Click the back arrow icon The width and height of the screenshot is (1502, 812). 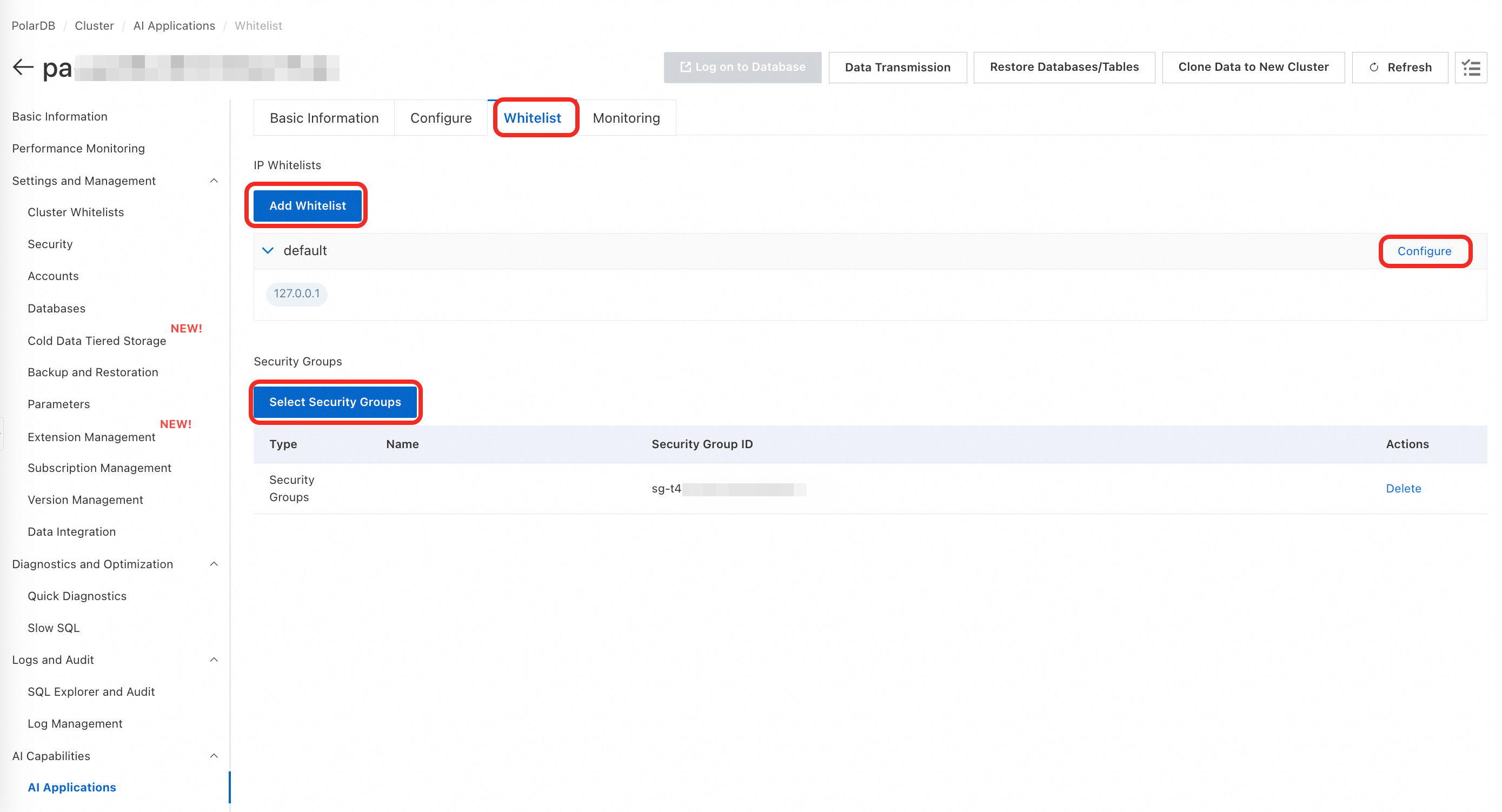pos(23,68)
